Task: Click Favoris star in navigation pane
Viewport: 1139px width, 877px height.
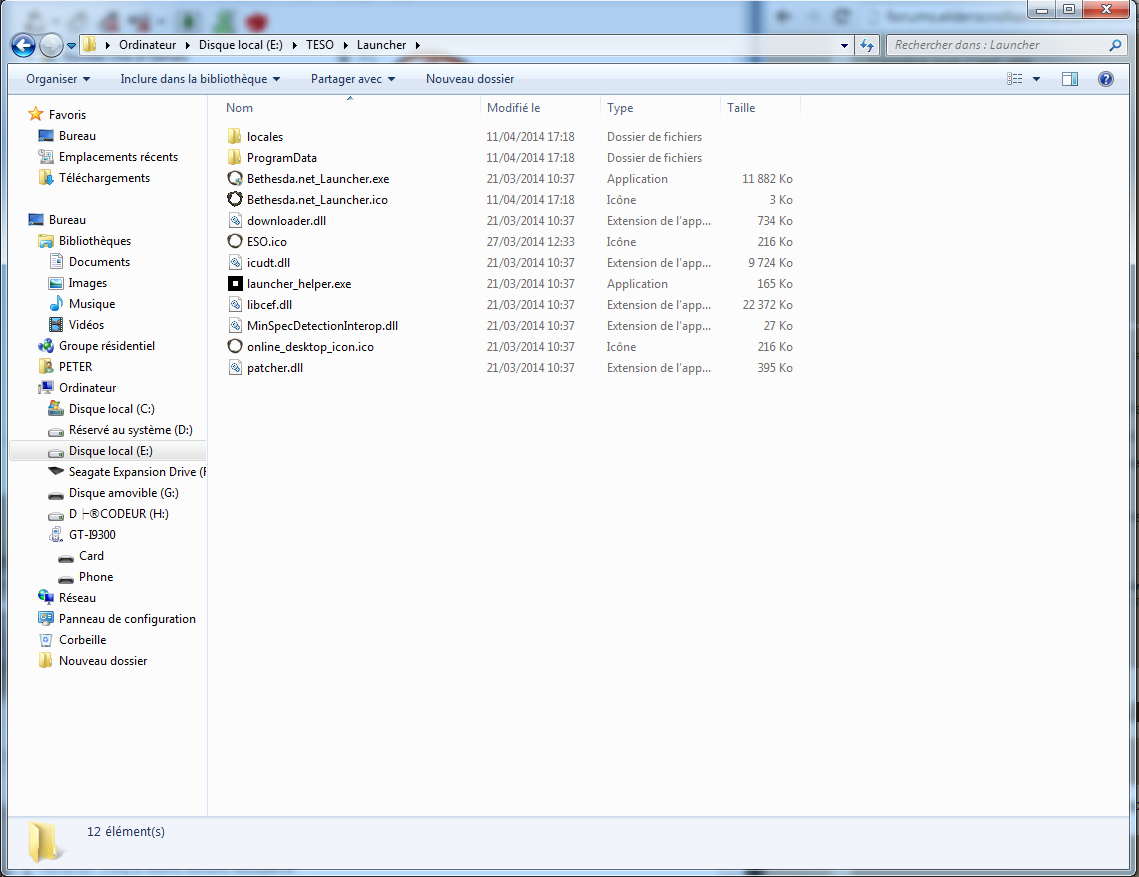Action: click(36, 114)
